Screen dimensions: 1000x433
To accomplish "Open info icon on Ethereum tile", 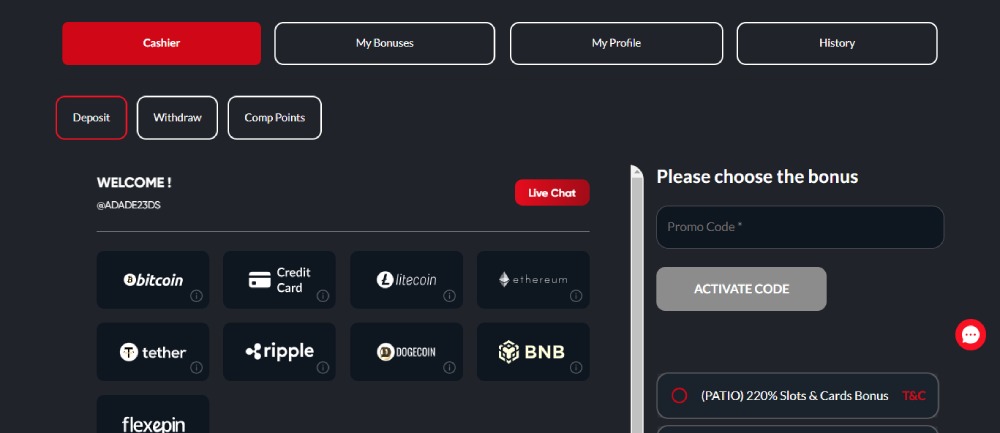I will (576, 296).
